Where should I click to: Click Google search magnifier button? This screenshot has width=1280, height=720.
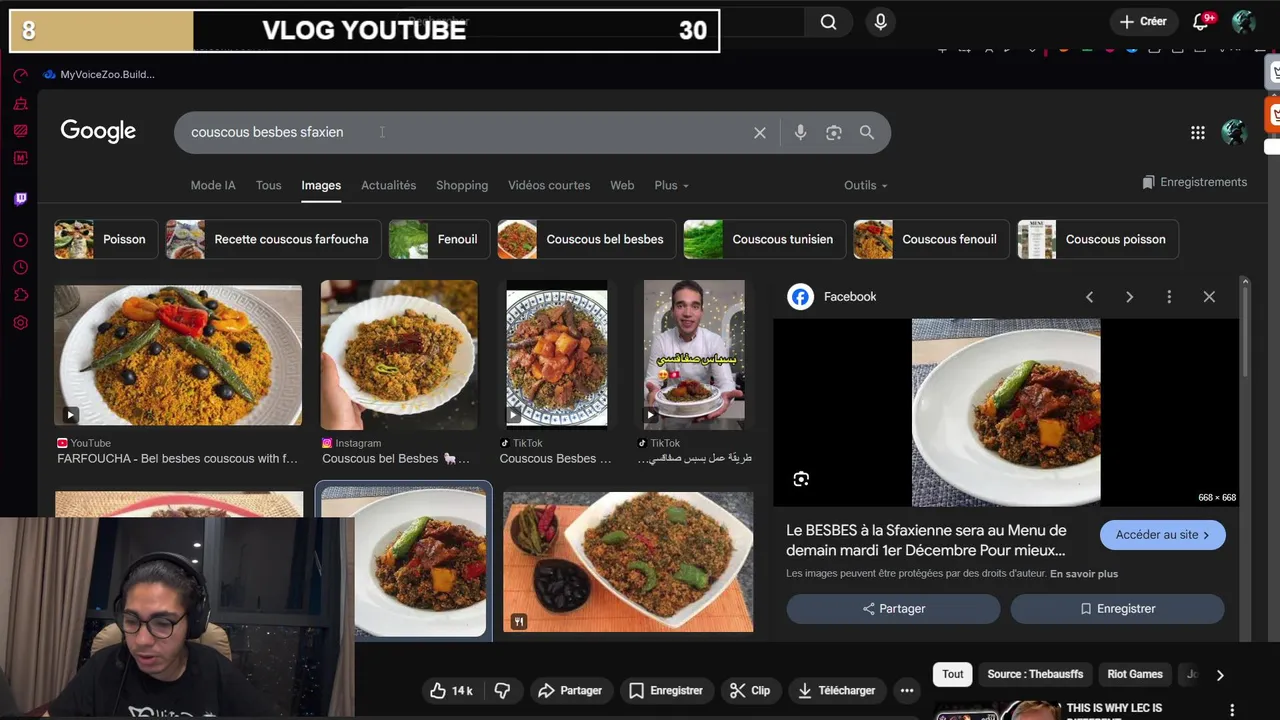[x=867, y=132]
